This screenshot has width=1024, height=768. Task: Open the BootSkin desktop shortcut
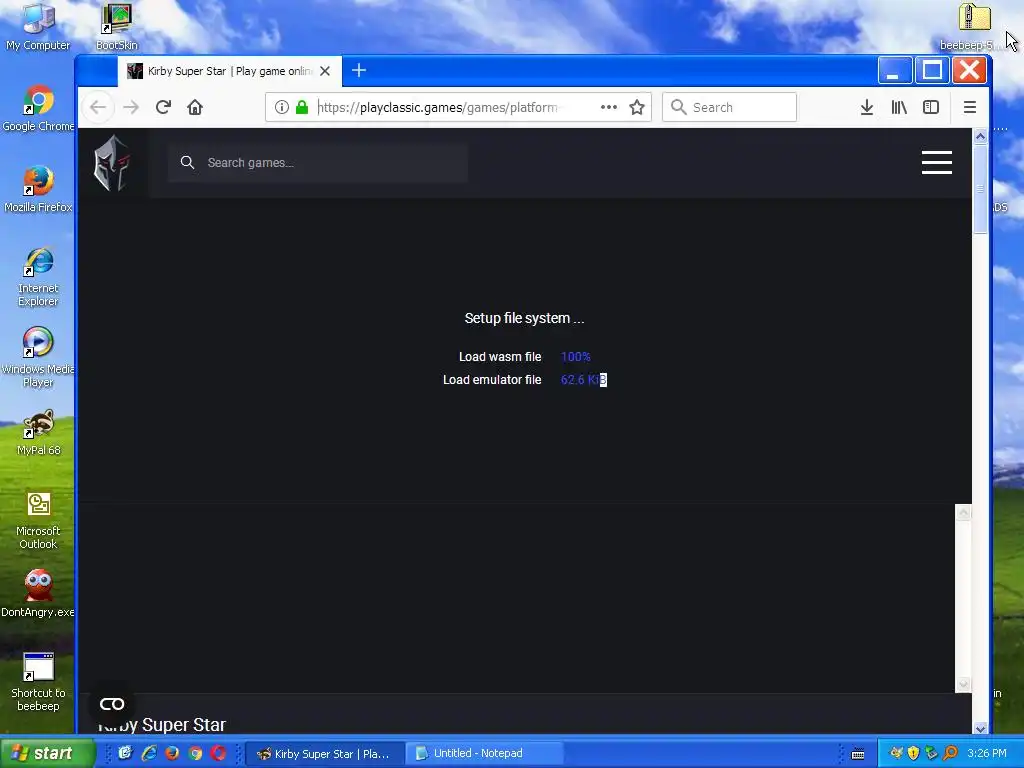pos(117,26)
